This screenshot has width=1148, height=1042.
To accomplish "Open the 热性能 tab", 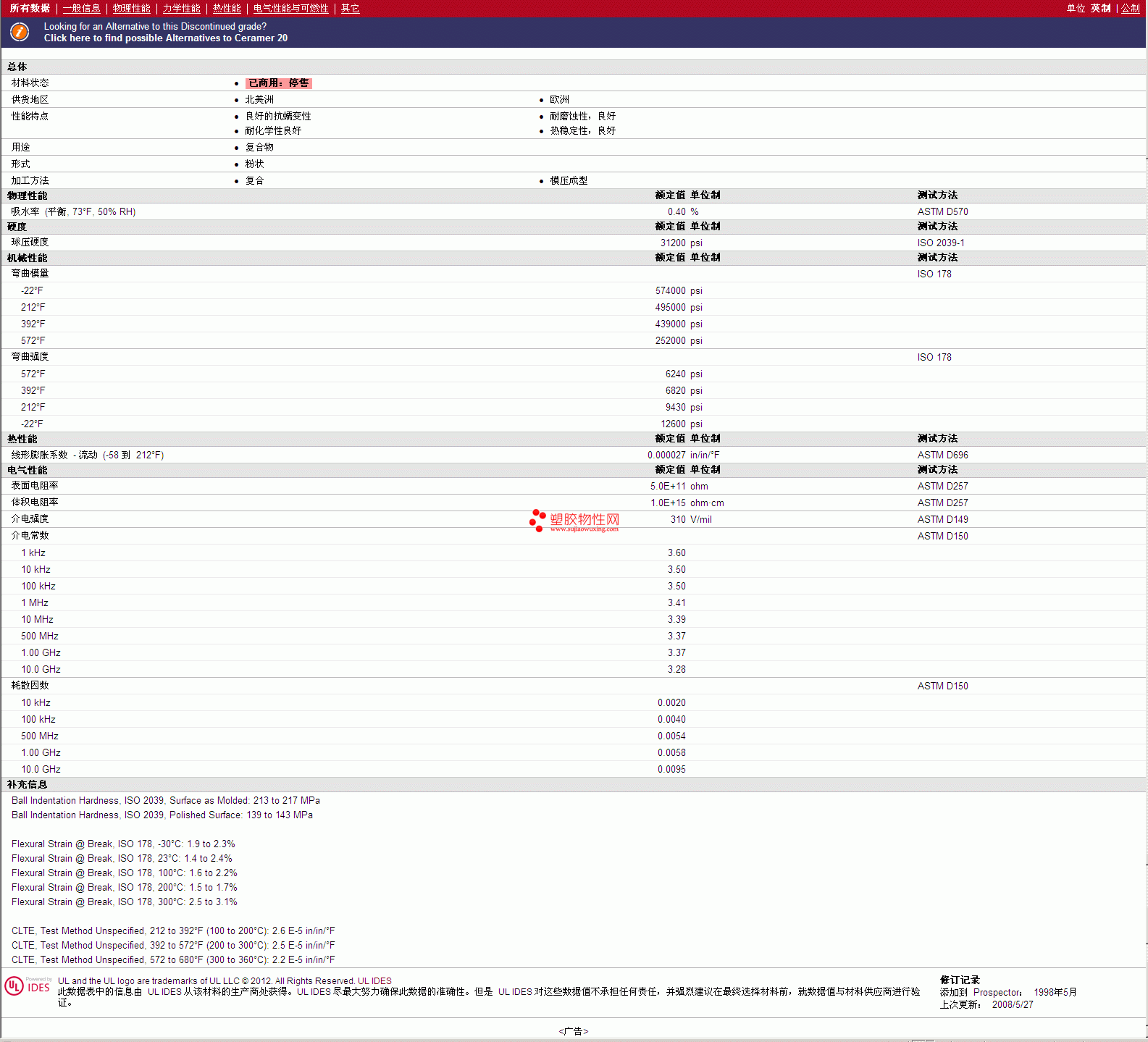I will 227,9.
